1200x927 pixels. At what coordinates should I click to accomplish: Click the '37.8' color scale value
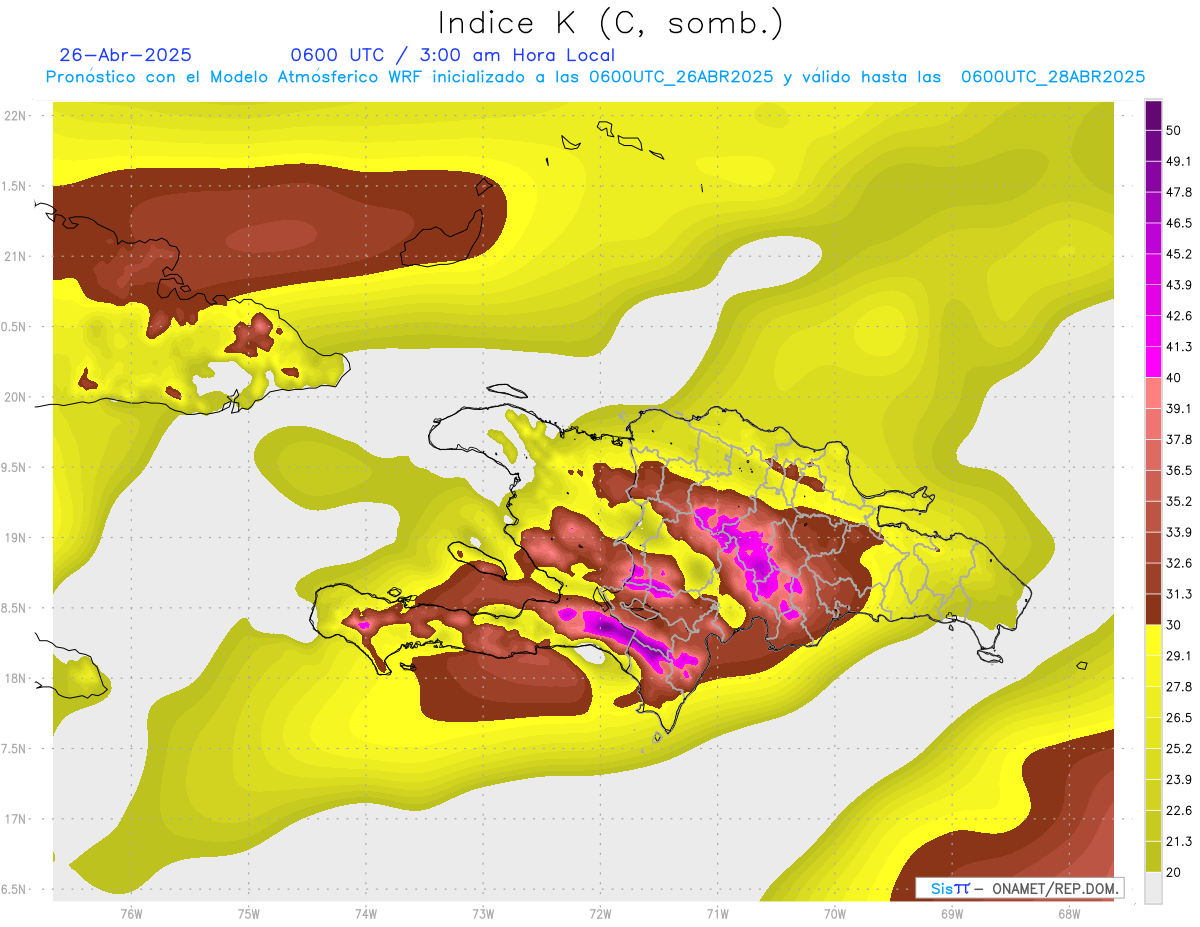click(1178, 439)
